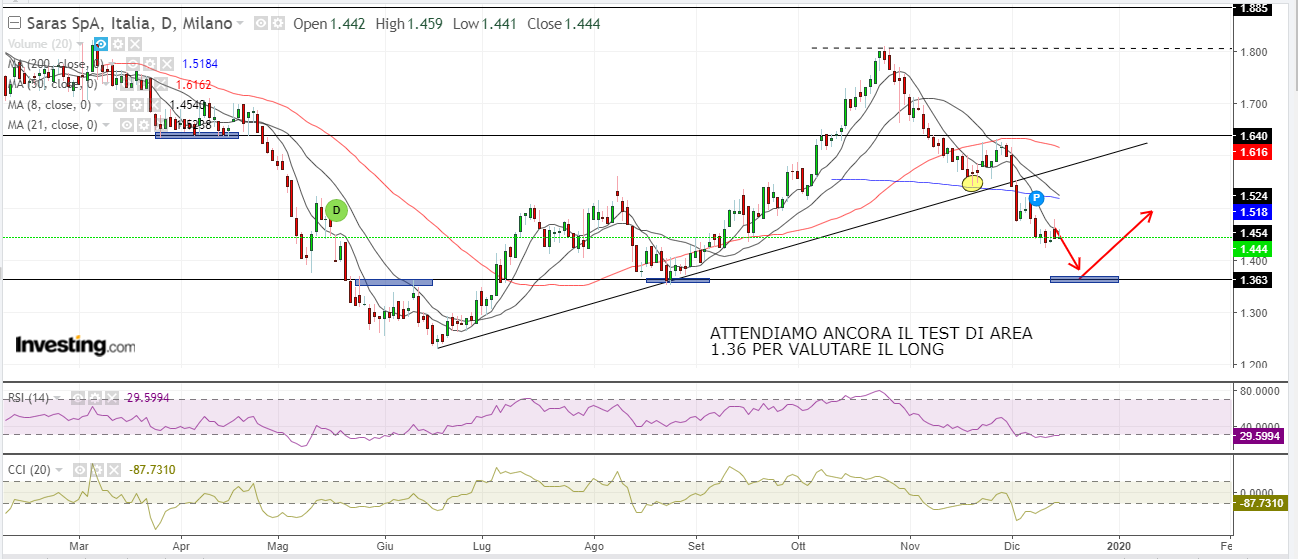Toggle Volume (20) indicator visibility
The height and width of the screenshot is (559, 1298).
(101, 44)
